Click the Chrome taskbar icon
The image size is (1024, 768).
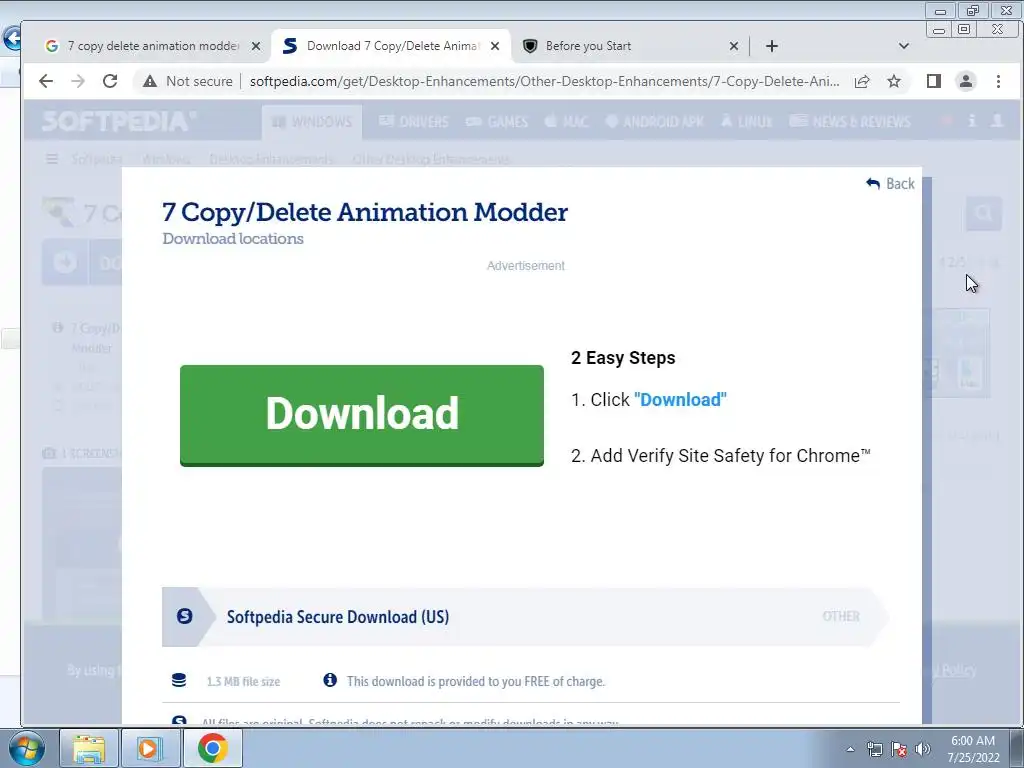(212, 748)
